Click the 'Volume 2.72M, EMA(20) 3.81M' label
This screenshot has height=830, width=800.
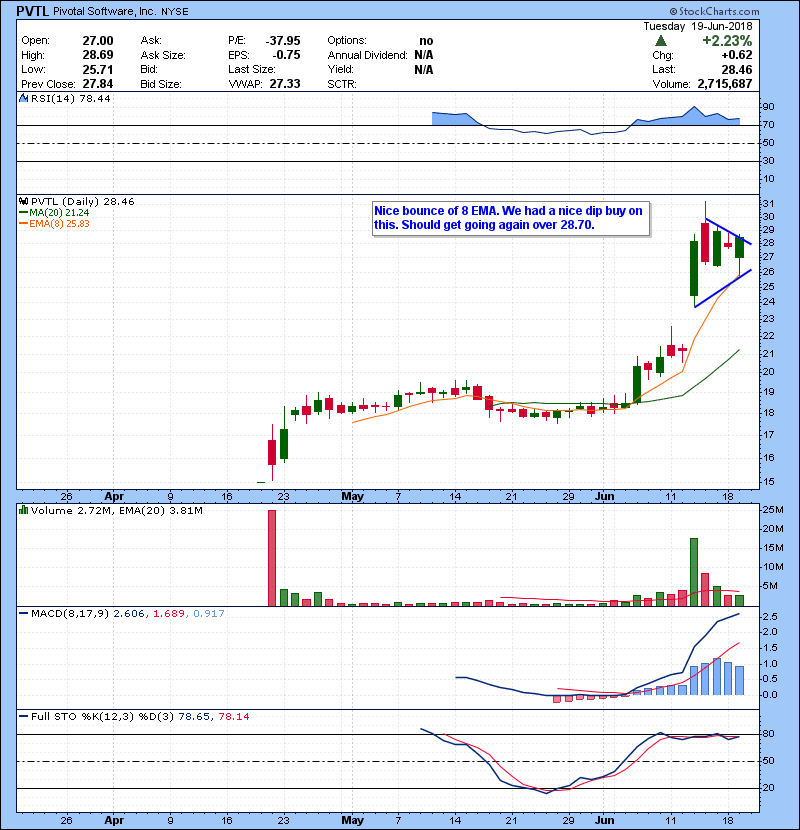tap(116, 510)
